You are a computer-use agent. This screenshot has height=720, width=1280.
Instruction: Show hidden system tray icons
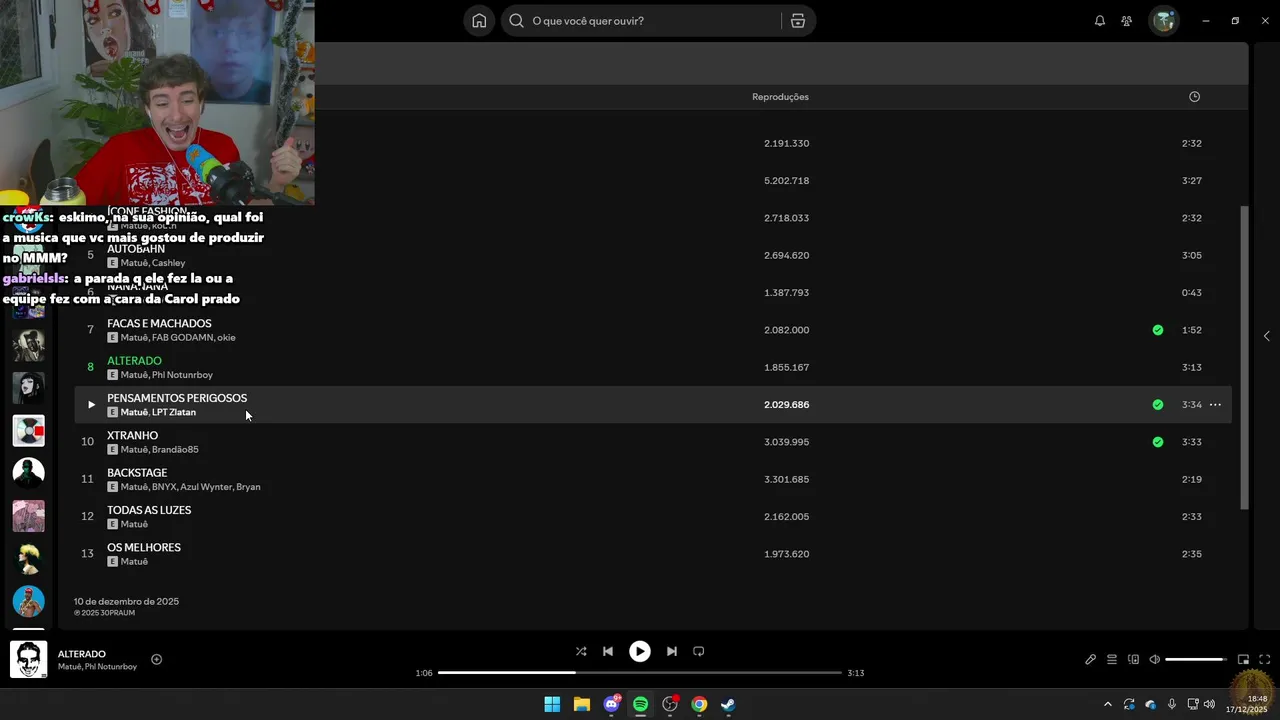(1107, 704)
